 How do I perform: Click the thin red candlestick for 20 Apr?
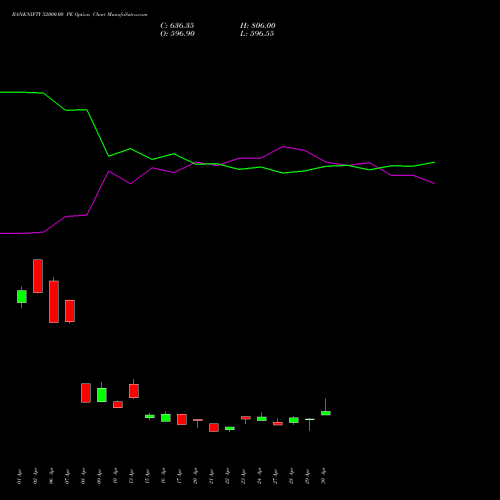[198, 420]
